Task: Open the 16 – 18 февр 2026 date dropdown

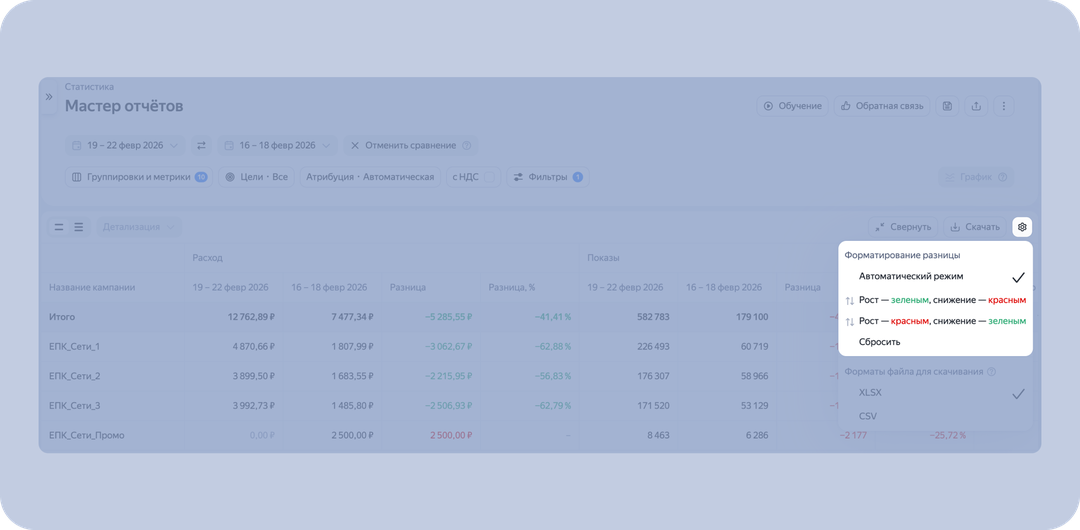Action: 278,145
